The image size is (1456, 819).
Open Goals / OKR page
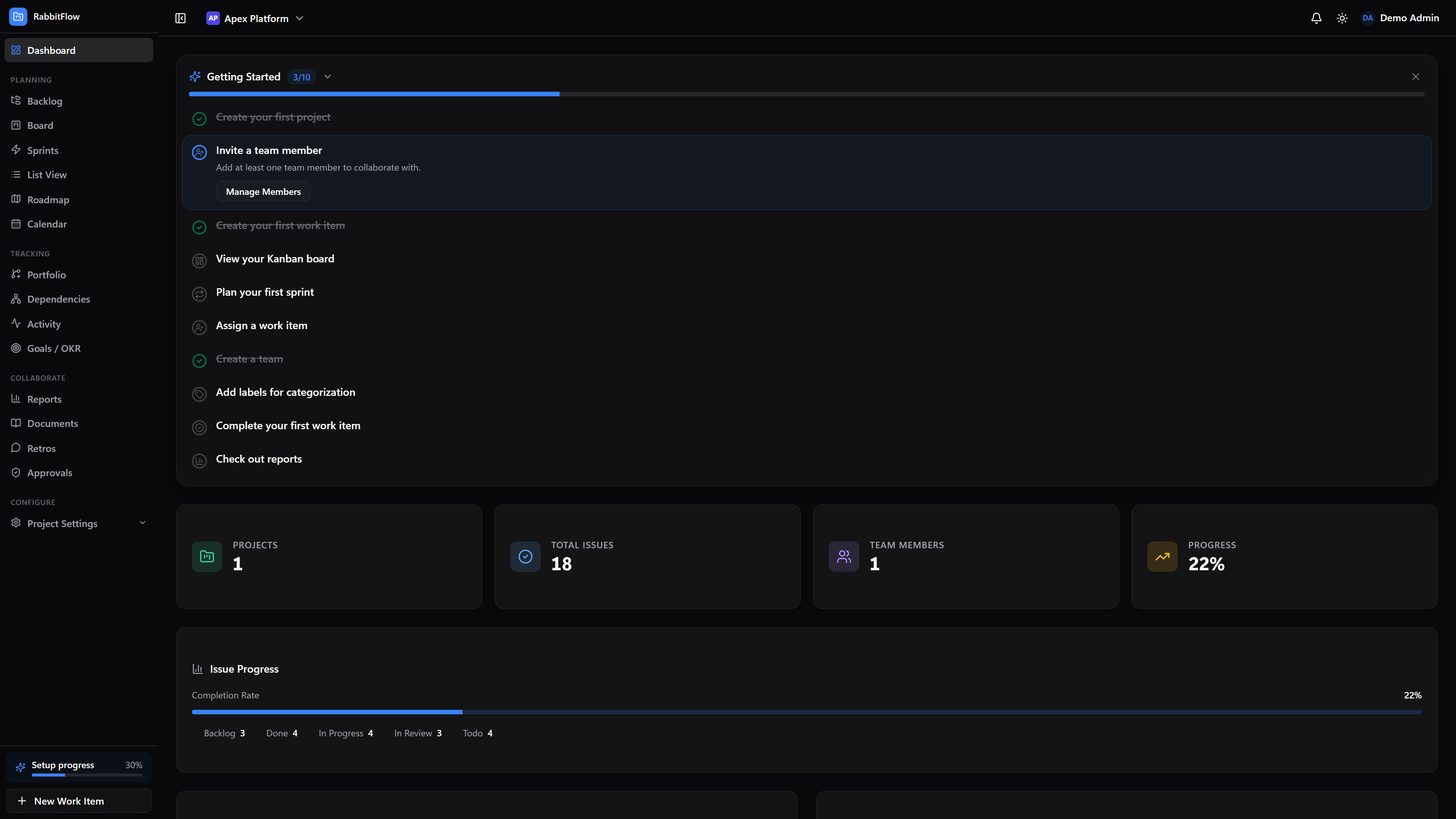coord(78,348)
